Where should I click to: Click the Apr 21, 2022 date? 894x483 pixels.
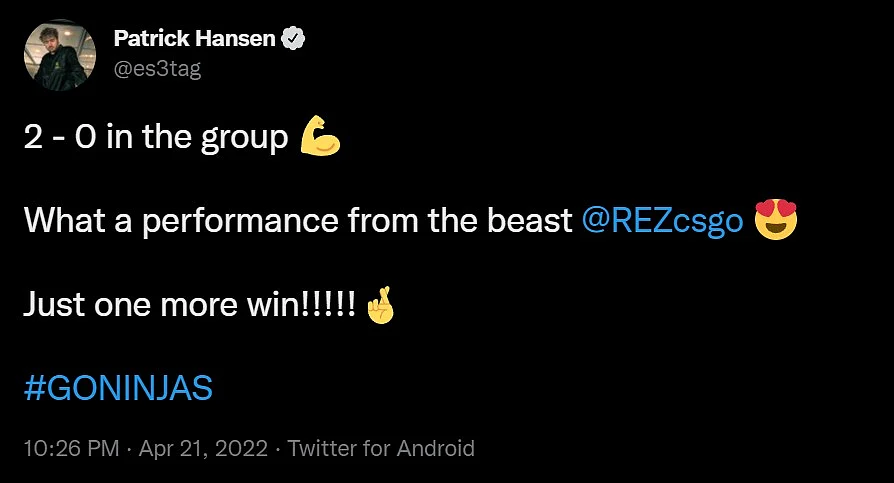point(203,448)
